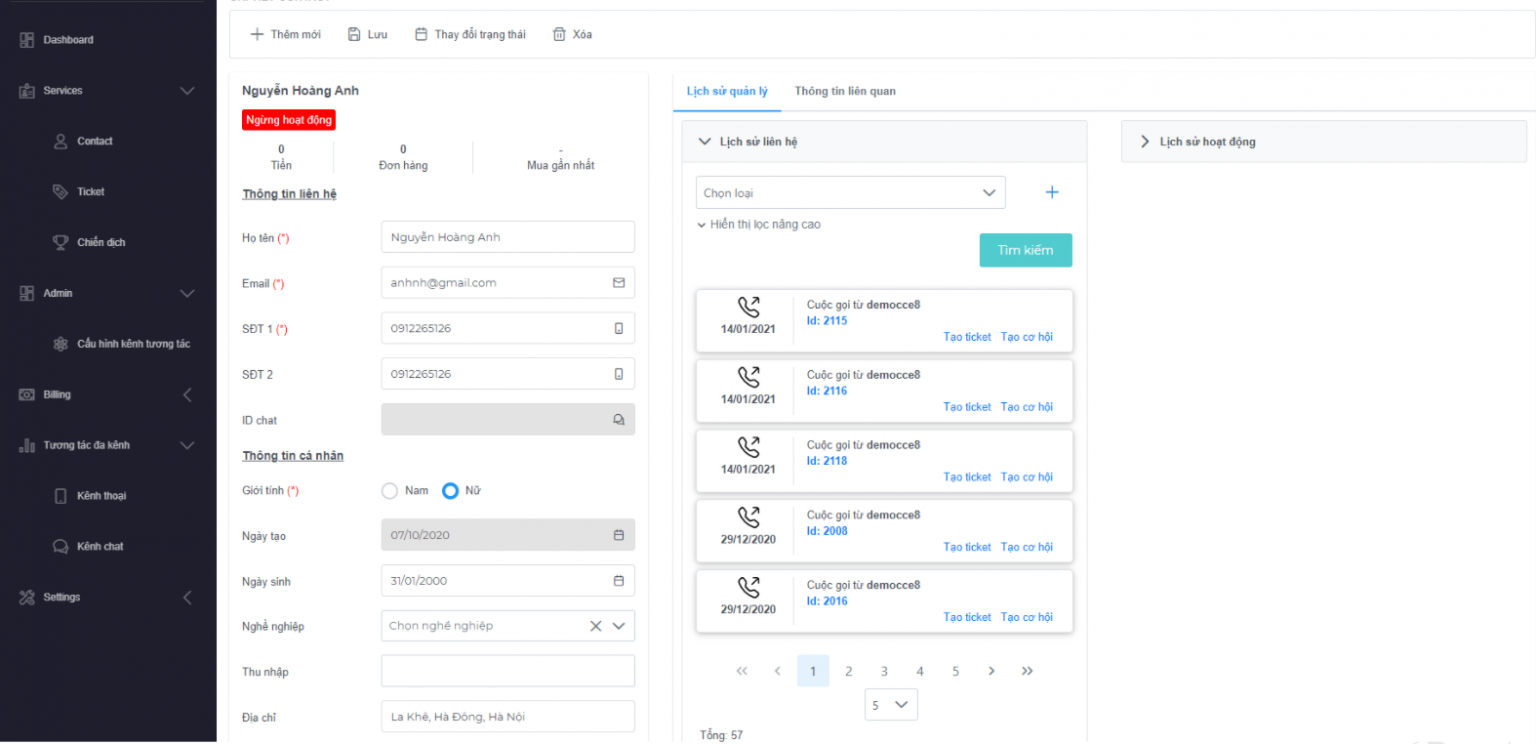The image size is (1536, 744).
Task: Click the Địa chỉ address input field
Action: [507, 717]
